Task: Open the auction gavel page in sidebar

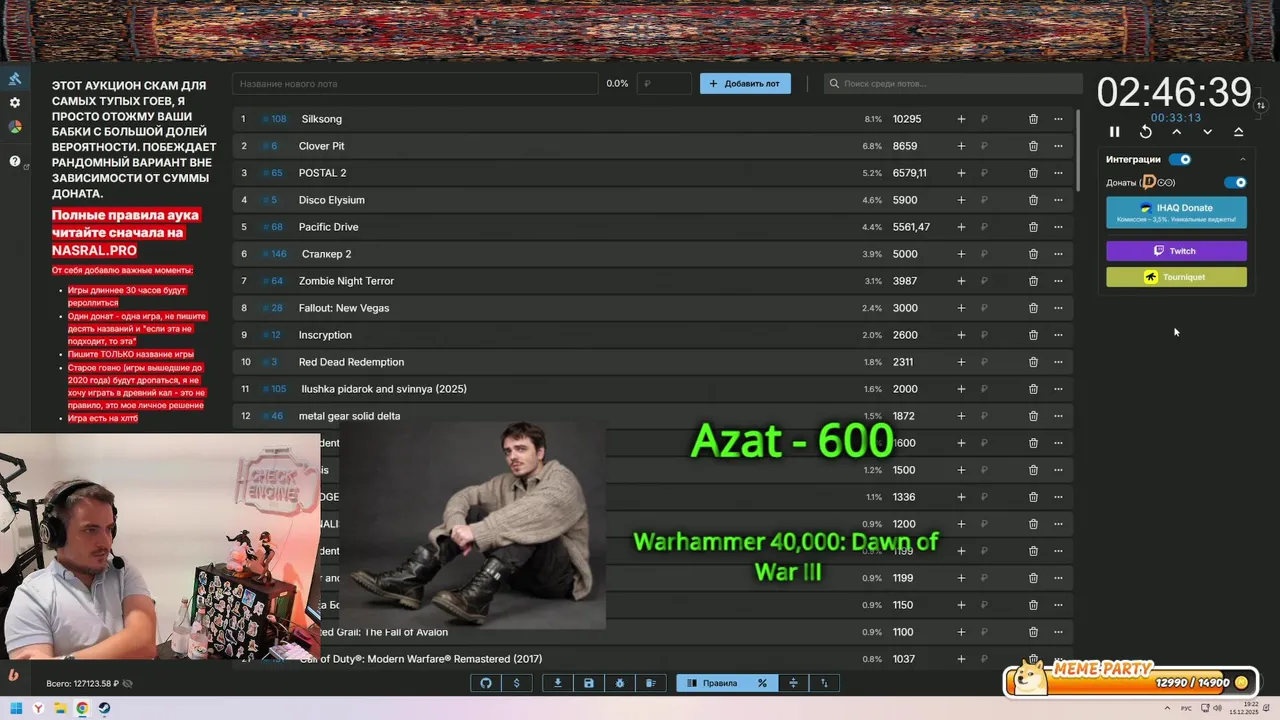Action: point(15,79)
